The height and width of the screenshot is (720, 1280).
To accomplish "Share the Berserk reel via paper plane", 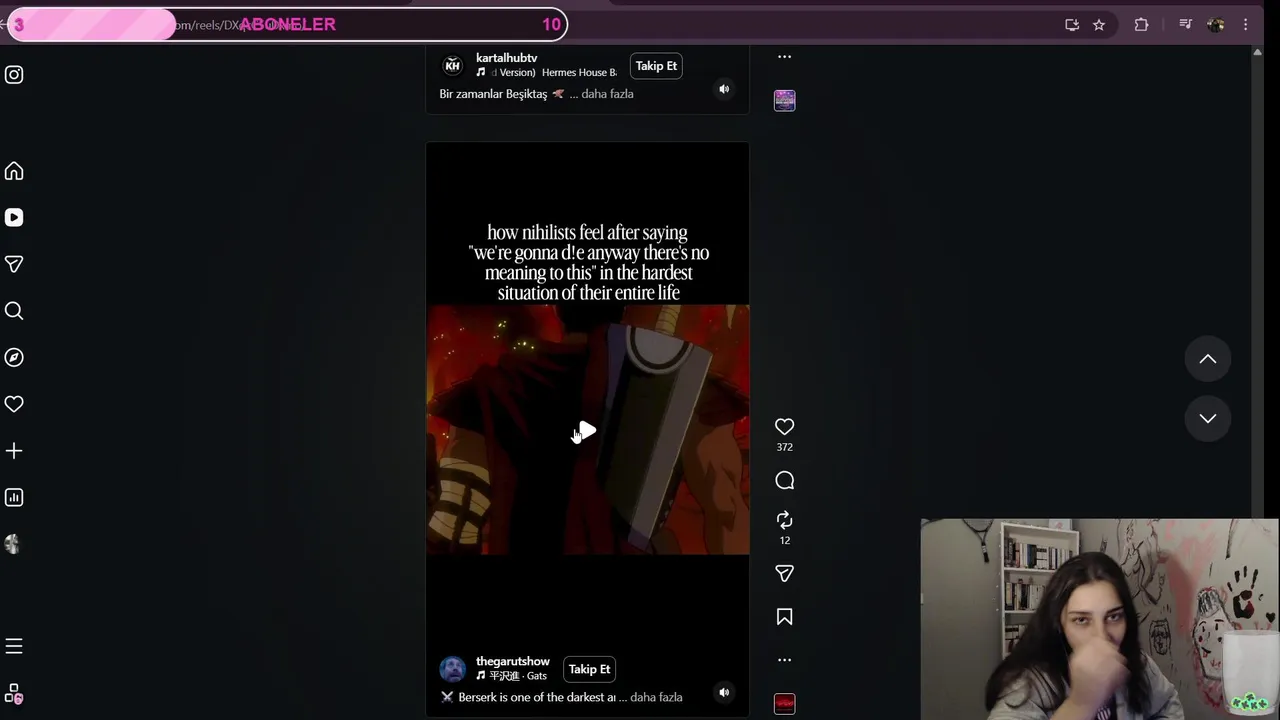I will coord(784,574).
